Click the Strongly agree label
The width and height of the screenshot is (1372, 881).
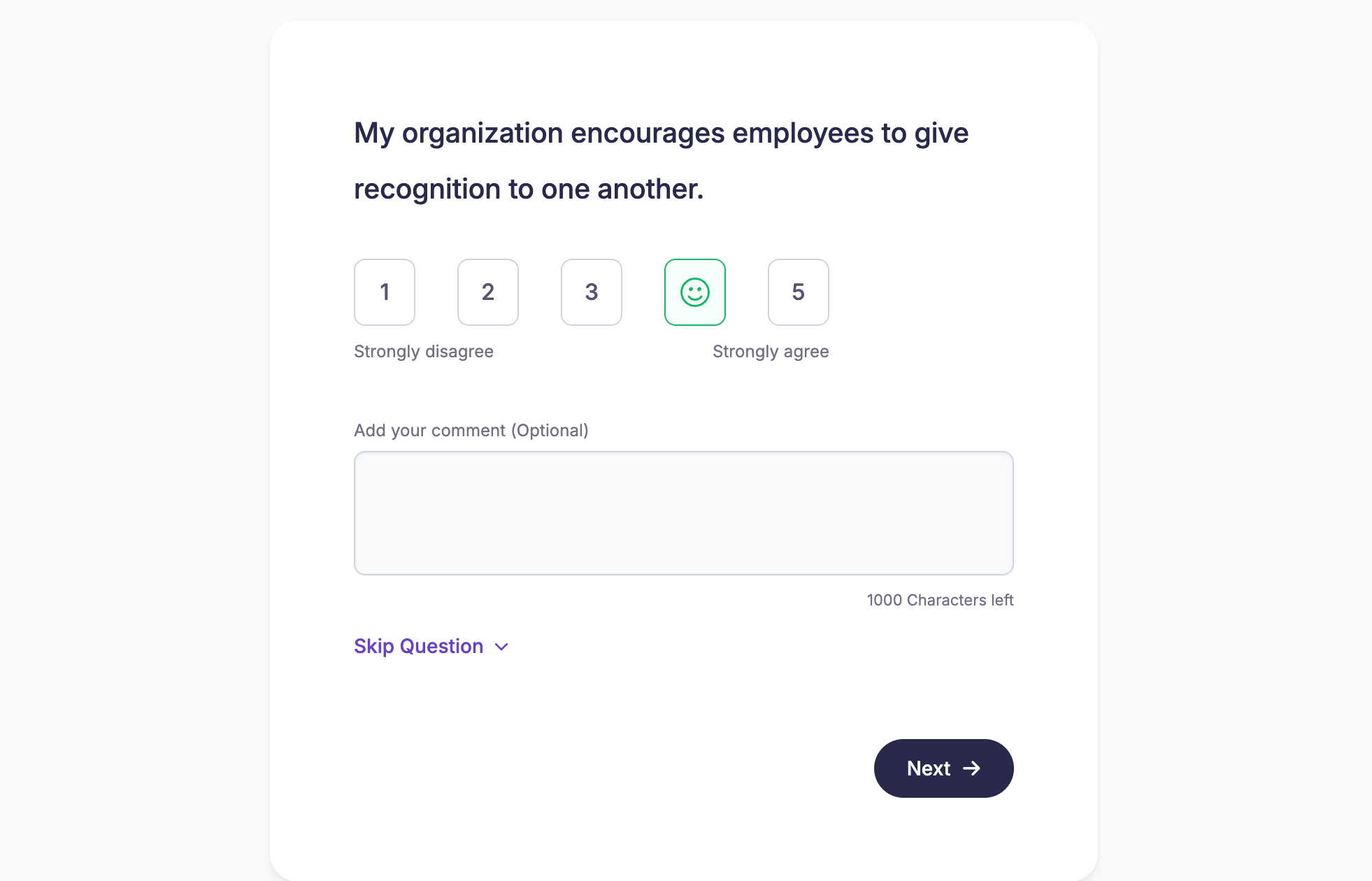(x=771, y=352)
